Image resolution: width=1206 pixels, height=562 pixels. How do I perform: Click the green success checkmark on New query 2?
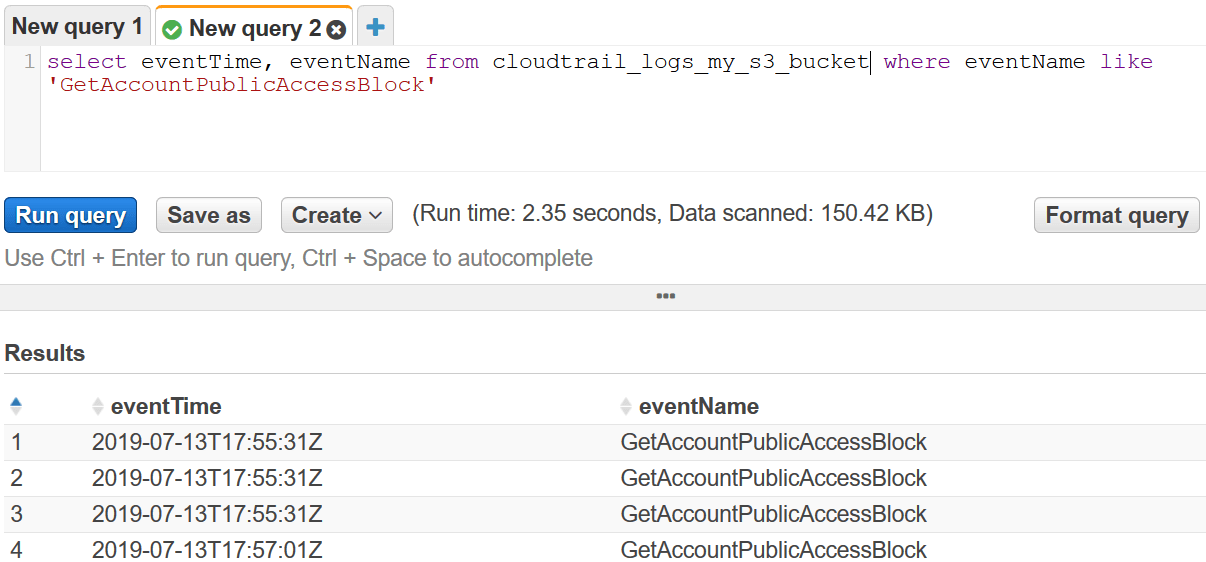pyautogui.click(x=172, y=29)
